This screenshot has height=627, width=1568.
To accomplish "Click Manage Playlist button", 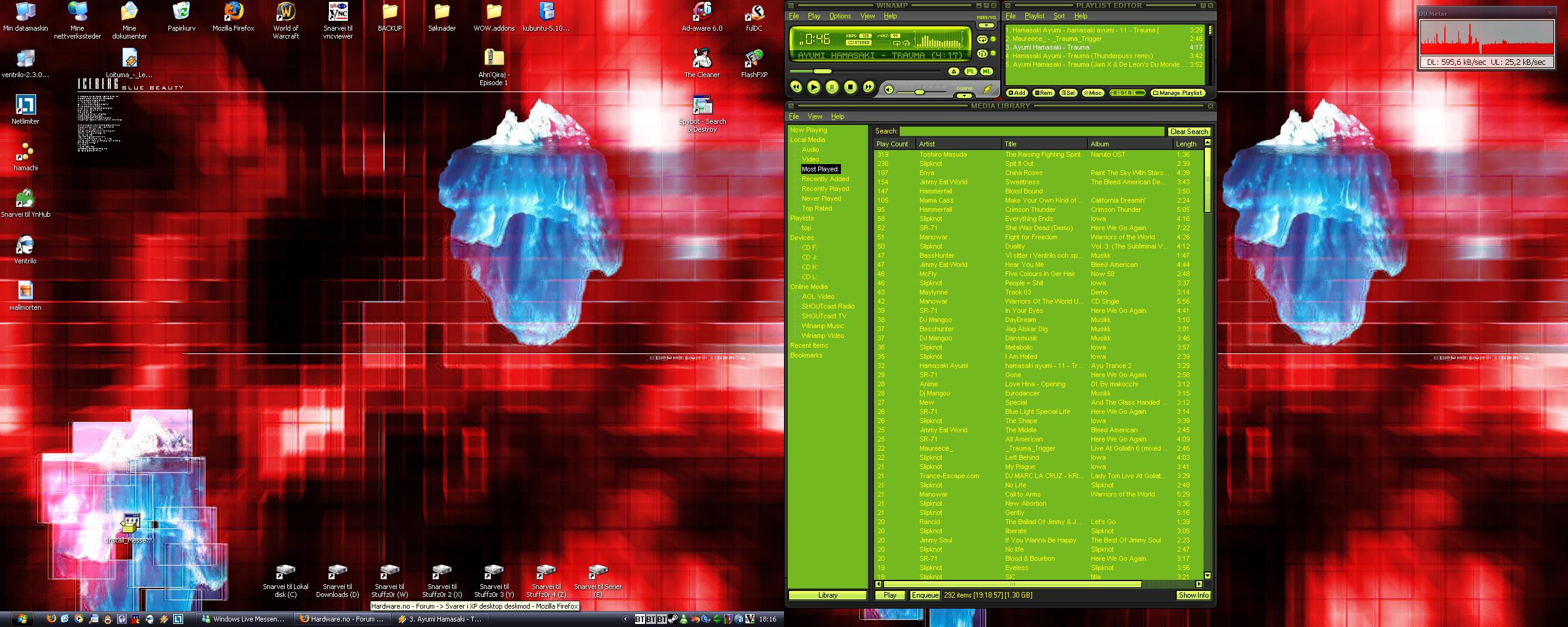I will (1178, 93).
